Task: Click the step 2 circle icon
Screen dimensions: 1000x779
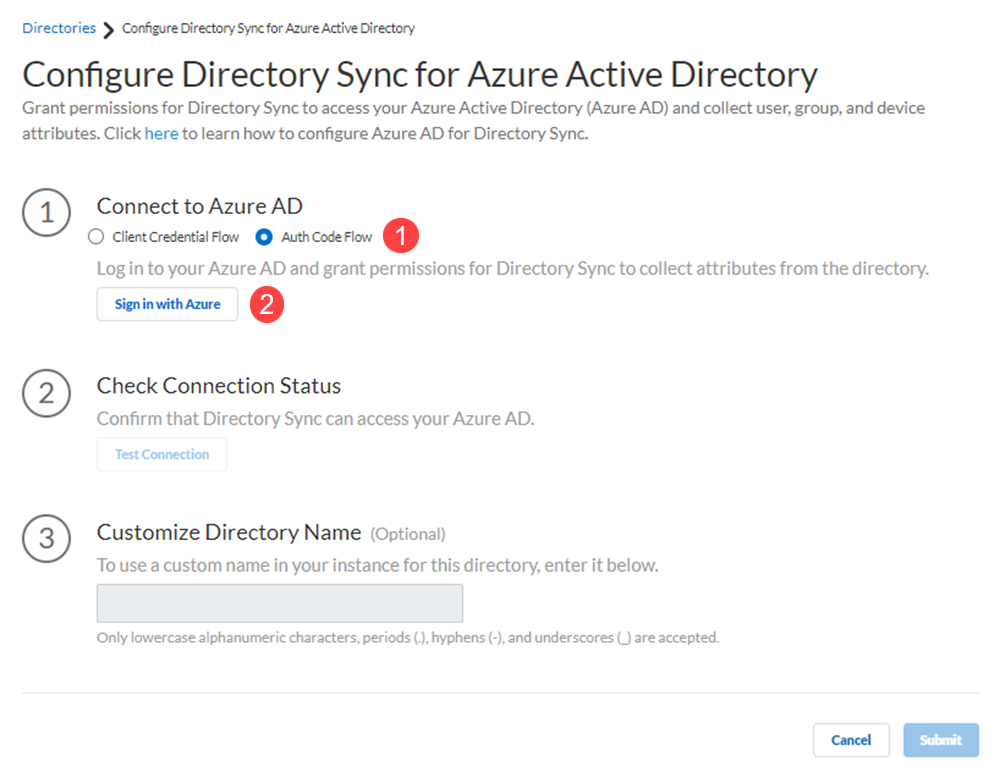Action: (46, 393)
